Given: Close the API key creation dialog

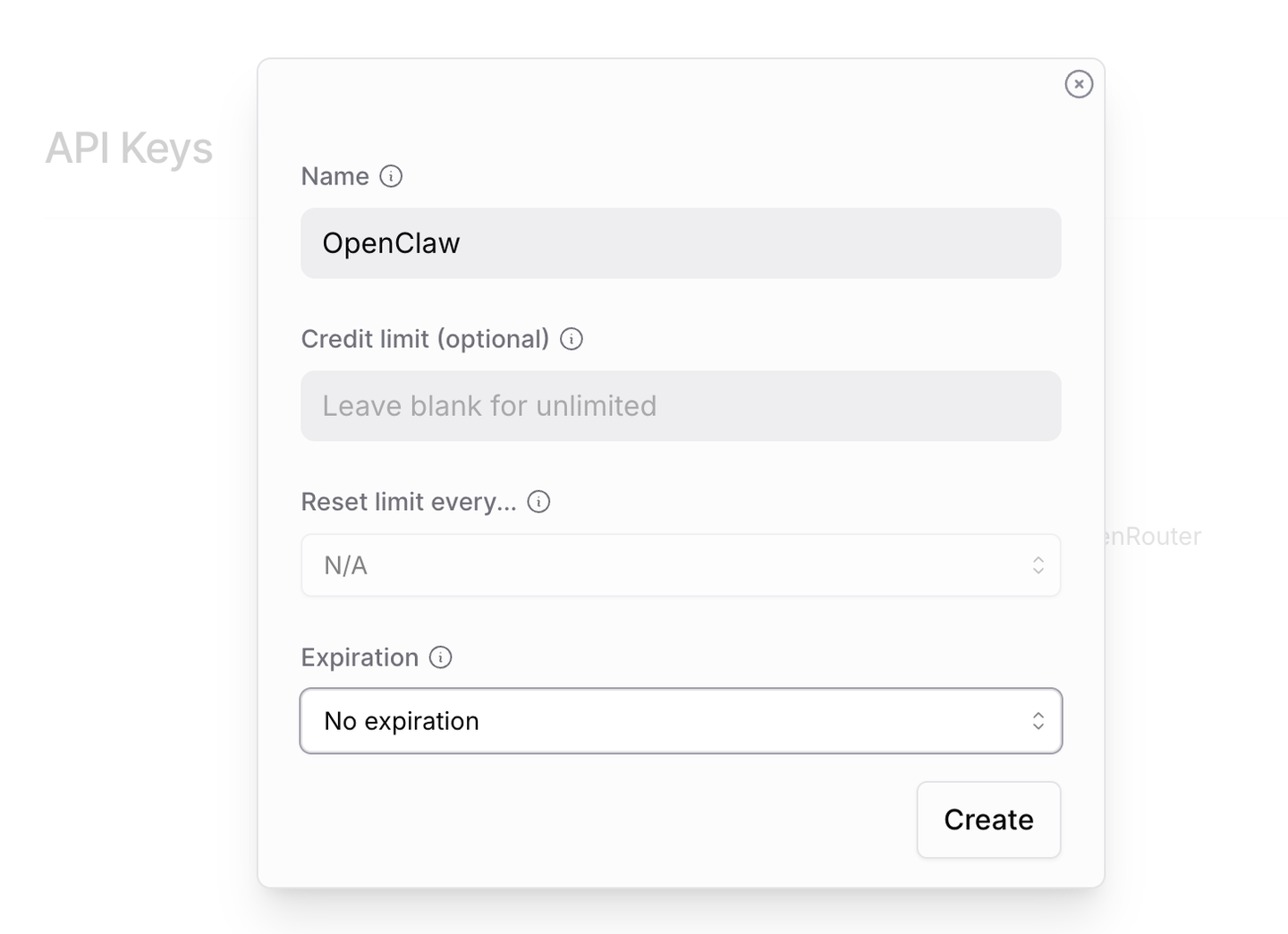Looking at the screenshot, I should point(1079,84).
